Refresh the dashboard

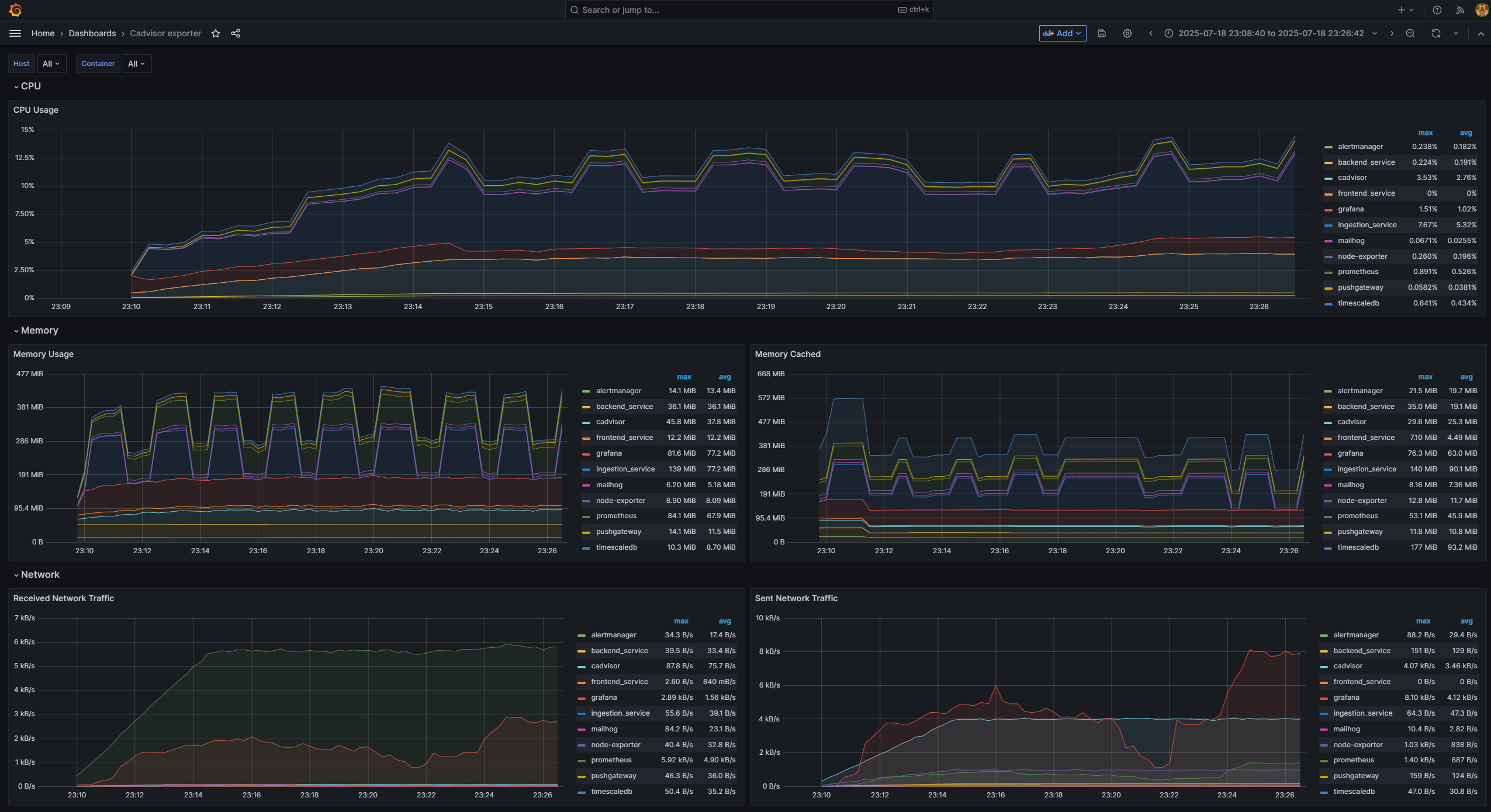1435,33
